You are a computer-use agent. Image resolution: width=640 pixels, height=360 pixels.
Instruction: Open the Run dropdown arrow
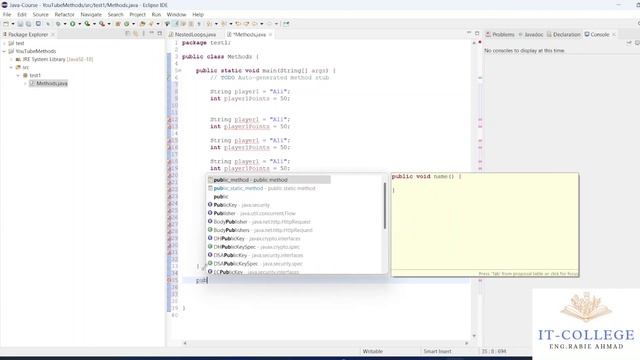pyautogui.click(x=80, y=24)
